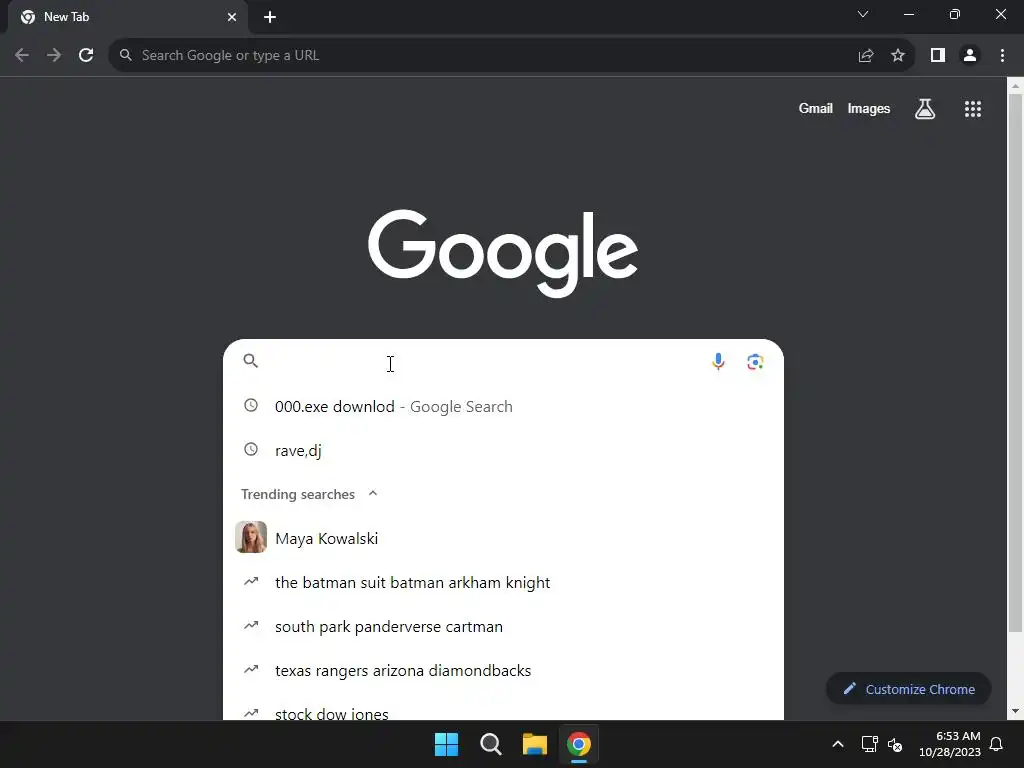The height and width of the screenshot is (768, 1024).
Task: Select the 'rave,dj' history suggestion
Action: [x=503, y=450]
